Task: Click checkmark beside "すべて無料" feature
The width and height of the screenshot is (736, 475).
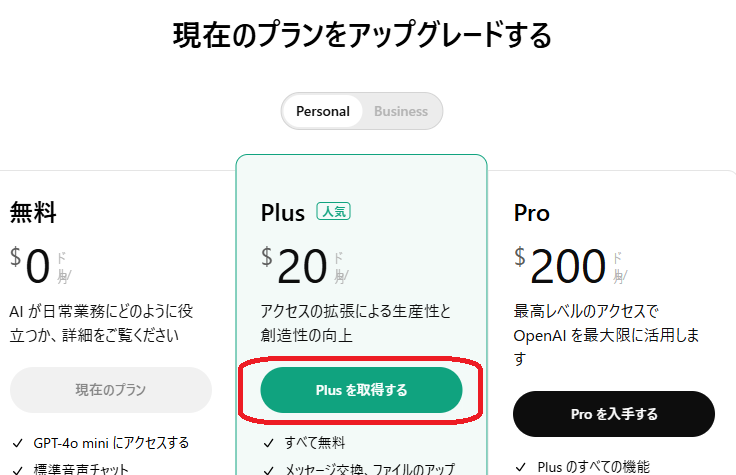Action: [268, 443]
